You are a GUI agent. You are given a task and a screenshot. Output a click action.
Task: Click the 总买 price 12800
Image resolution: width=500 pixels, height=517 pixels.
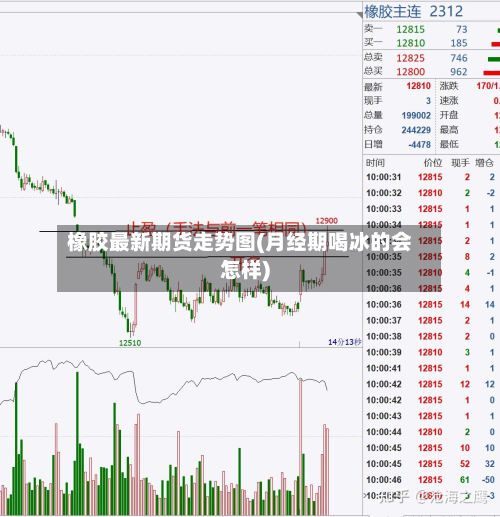(x=410, y=72)
